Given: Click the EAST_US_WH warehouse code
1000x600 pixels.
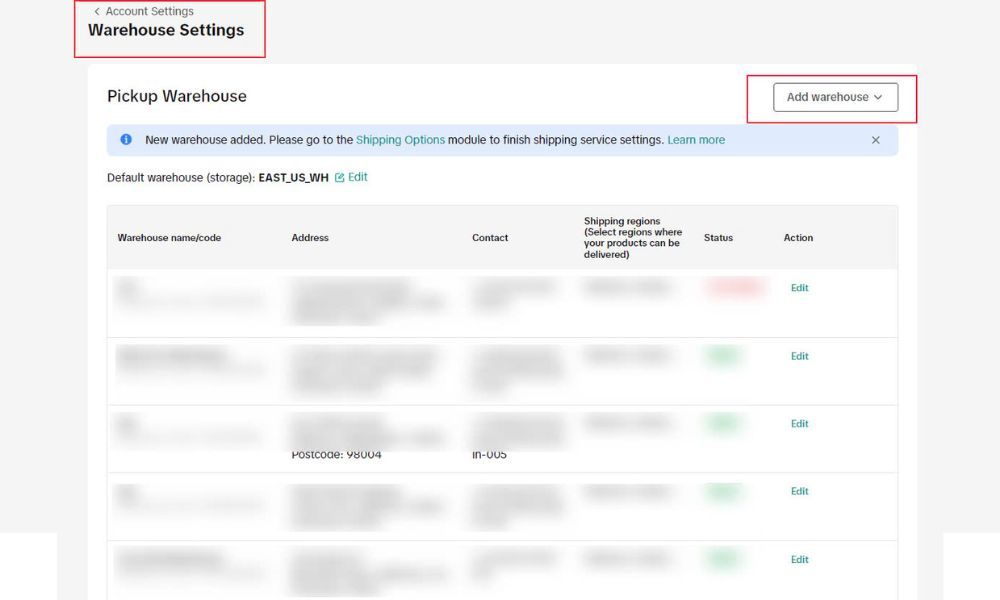Looking at the screenshot, I should [293, 178].
